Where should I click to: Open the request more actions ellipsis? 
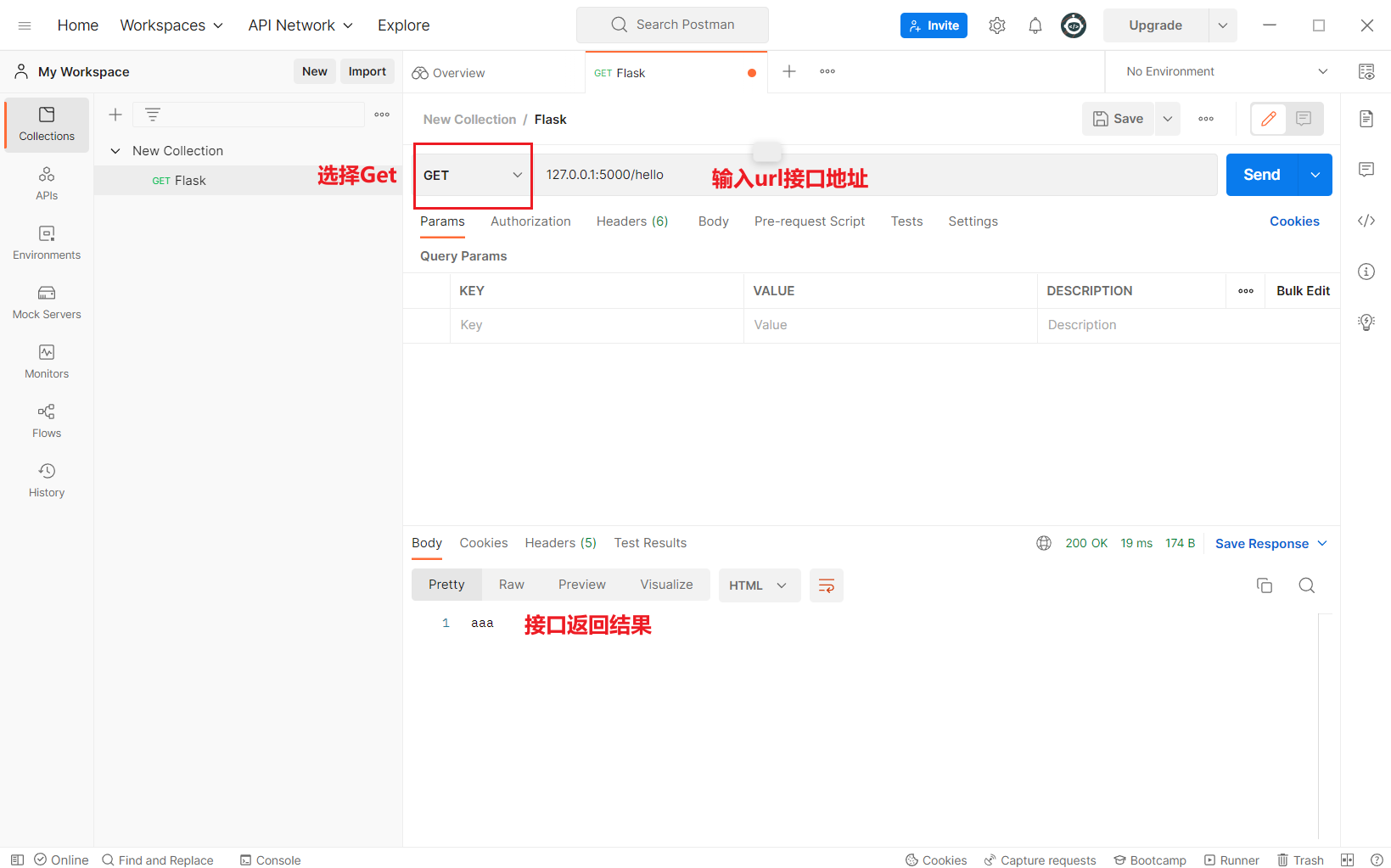coord(1206,119)
